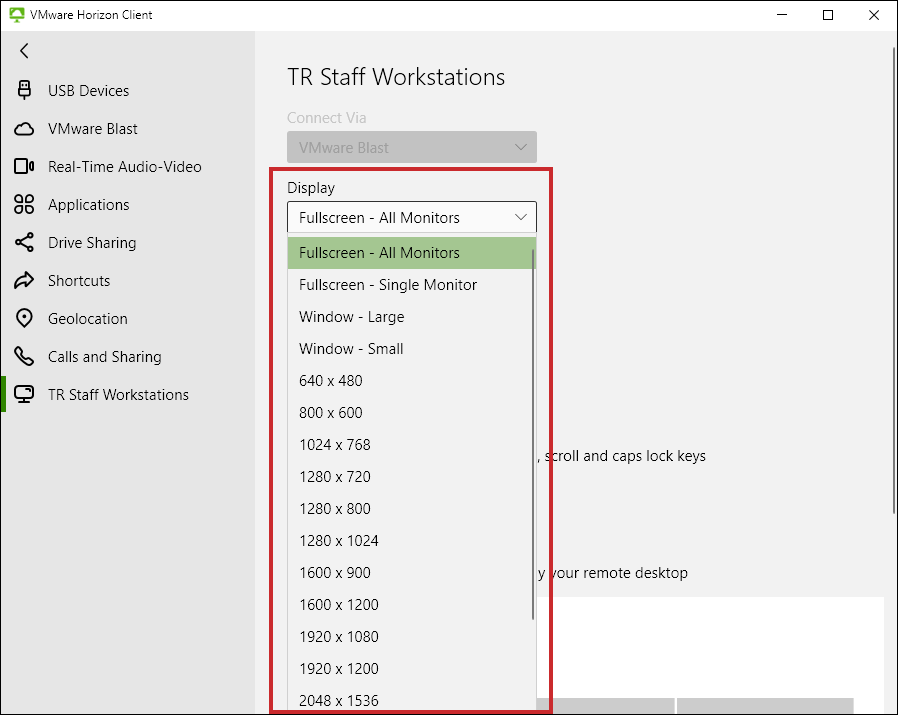This screenshot has height=715, width=898.
Task: Choose 1920 x 1080 resolution
Action: click(410, 637)
